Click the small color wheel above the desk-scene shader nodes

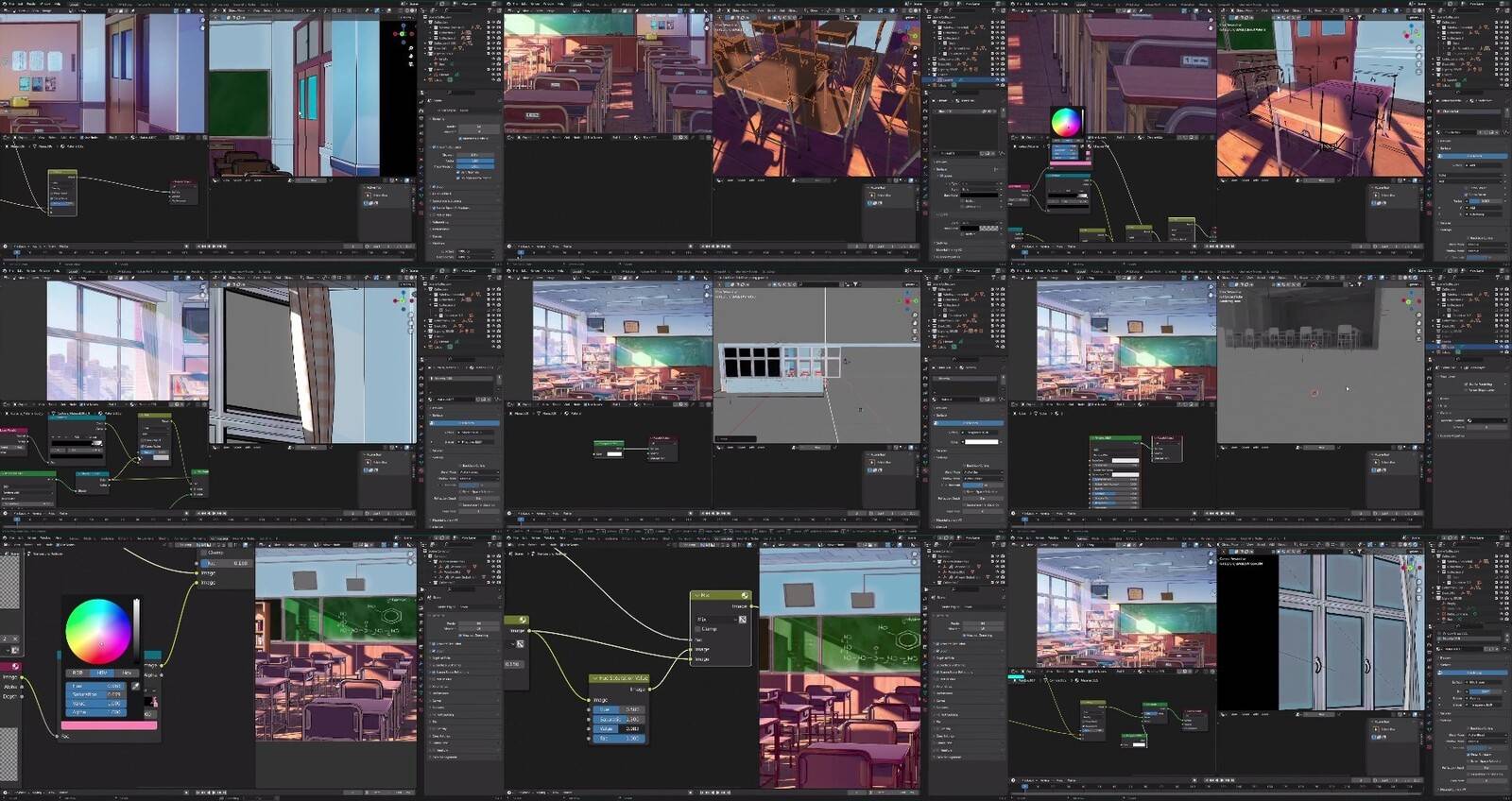(x=1065, y=123)
